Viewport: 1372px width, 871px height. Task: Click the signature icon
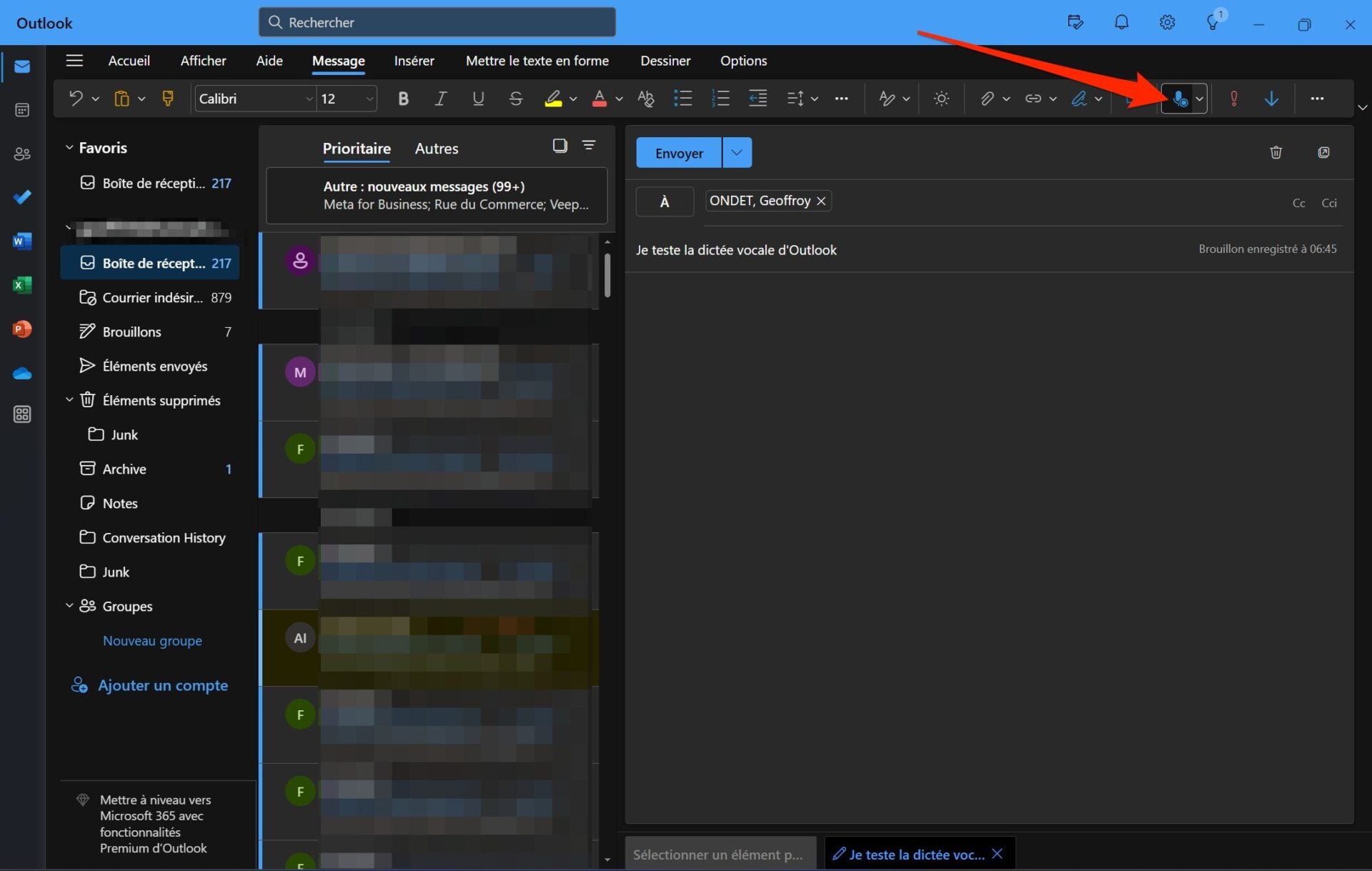pos(1079,99)
